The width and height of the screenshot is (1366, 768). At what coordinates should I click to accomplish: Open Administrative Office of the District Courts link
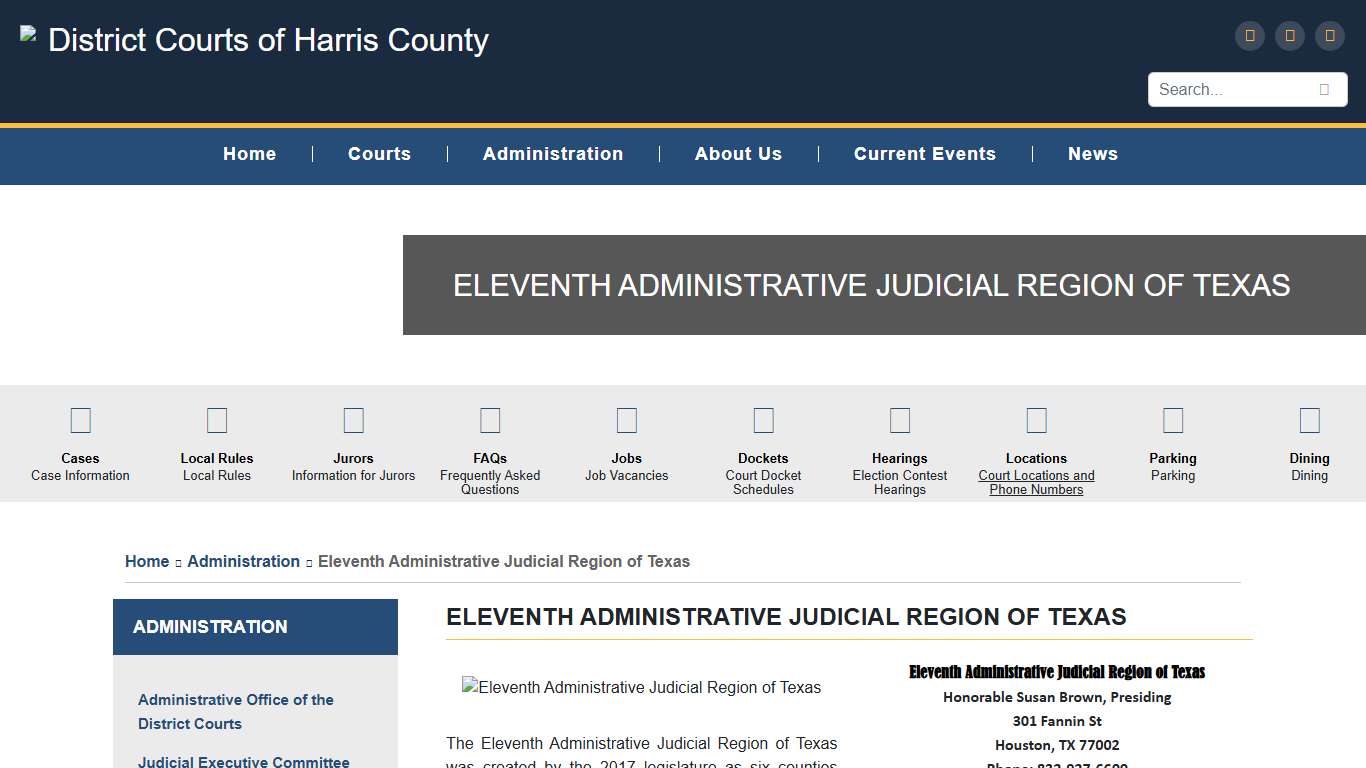(x=236, y=712)
